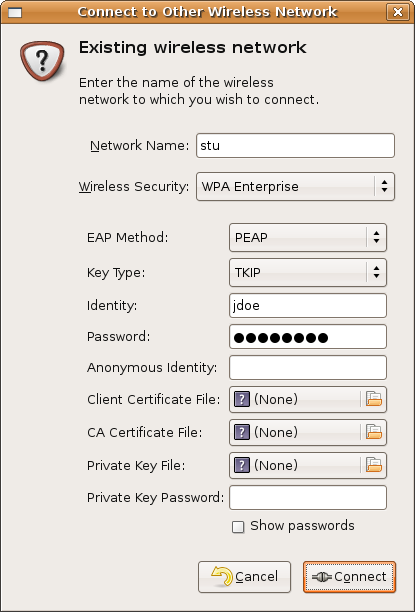
Task: Click the unknown file icon in CA Certificate row
Action: click(x=242, y=432)
